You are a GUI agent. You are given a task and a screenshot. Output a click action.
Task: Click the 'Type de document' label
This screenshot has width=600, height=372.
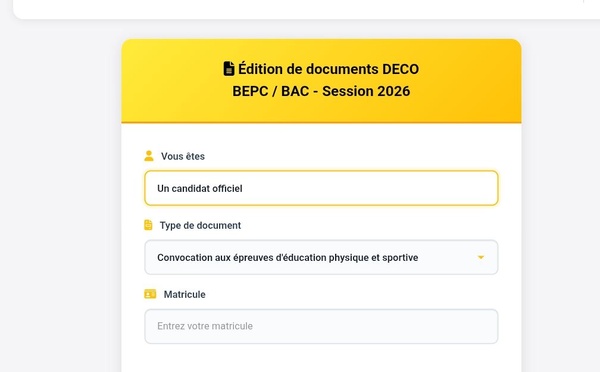pos(201,225)
